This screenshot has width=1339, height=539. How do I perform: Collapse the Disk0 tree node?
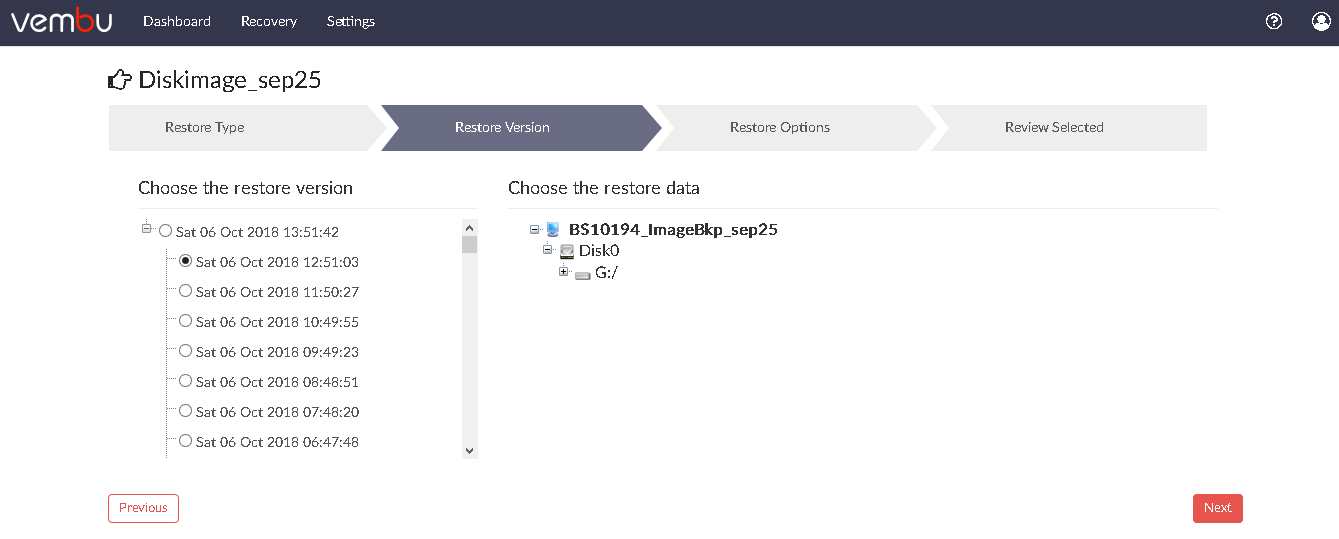click(548, 250)
